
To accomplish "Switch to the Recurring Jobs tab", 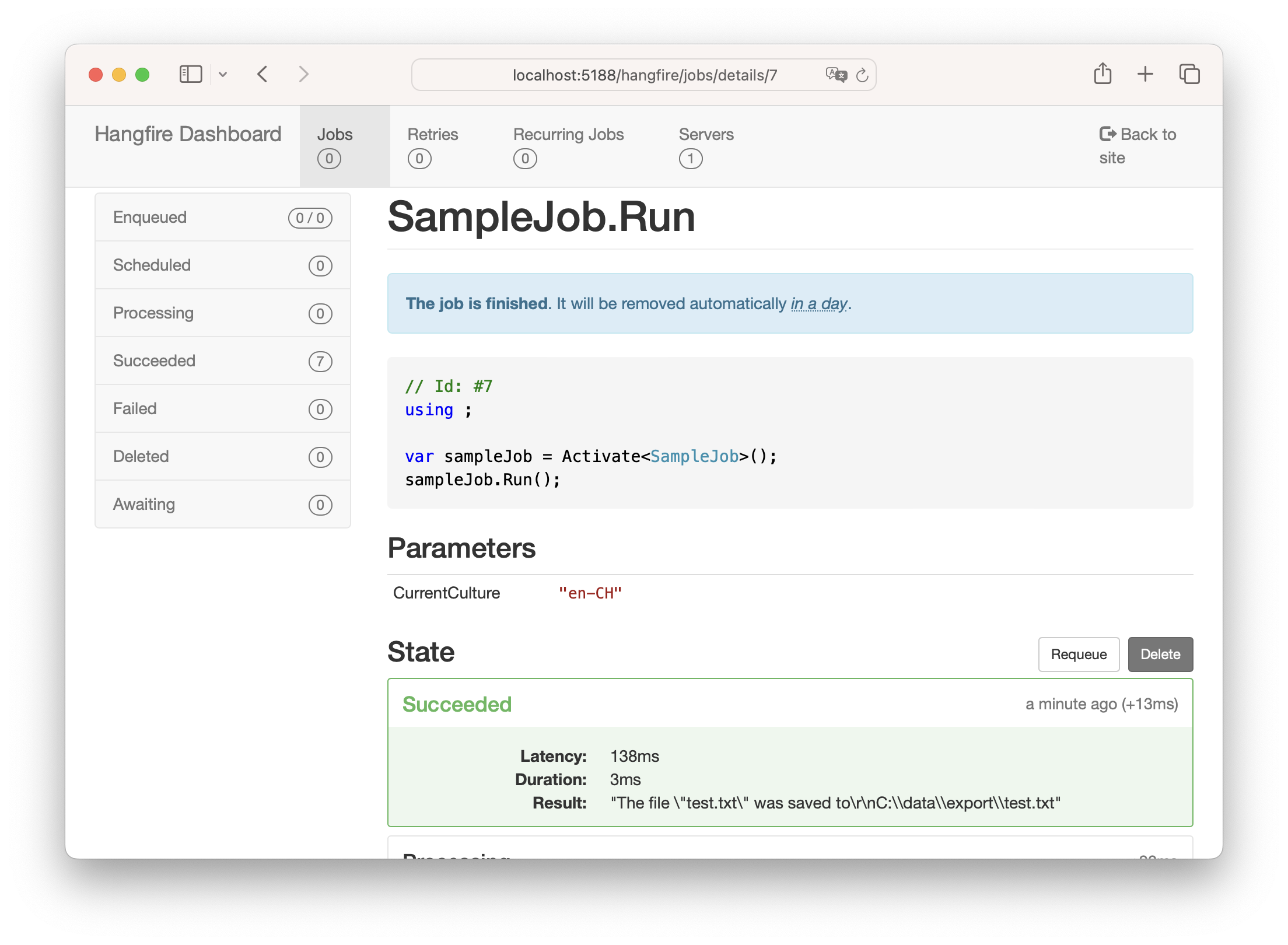I will pos(568,145).
